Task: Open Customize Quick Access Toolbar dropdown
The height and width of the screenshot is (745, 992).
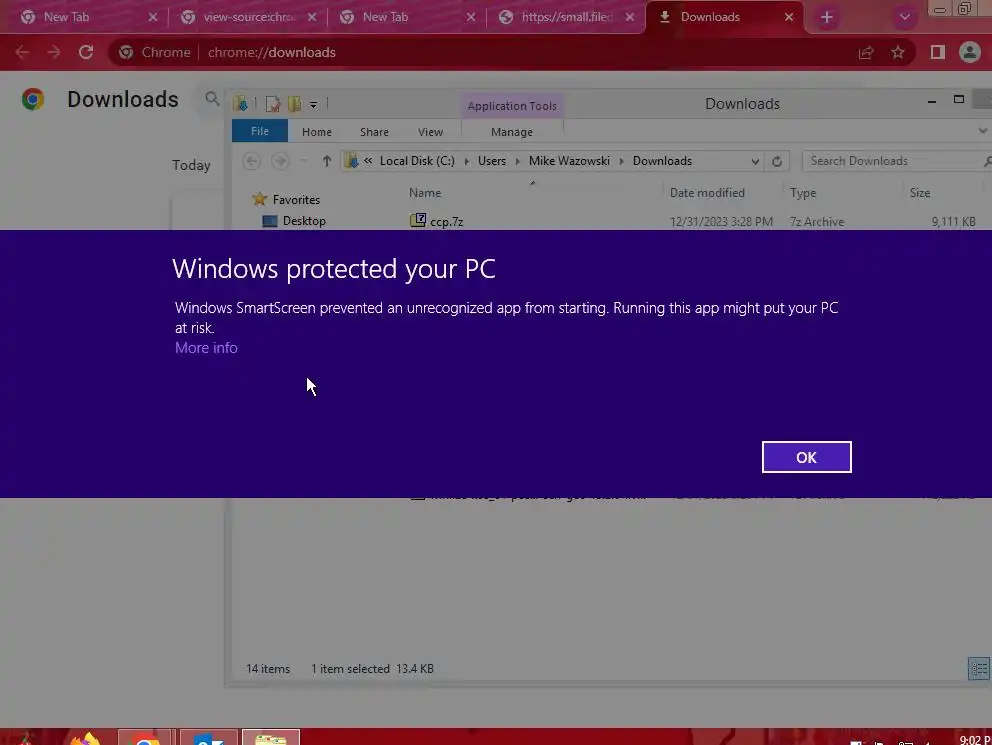Action: 313,105
